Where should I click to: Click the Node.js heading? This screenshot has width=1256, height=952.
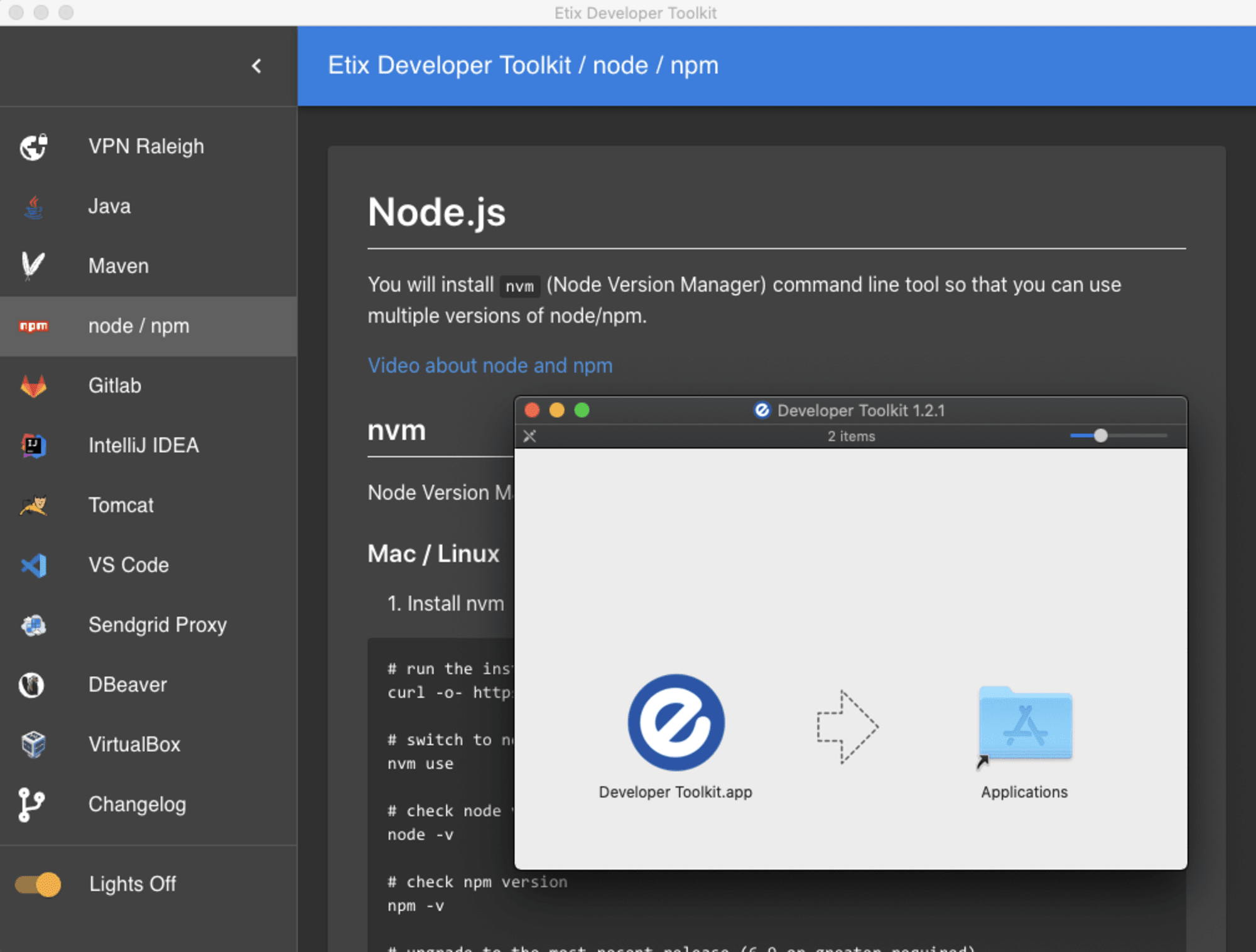(x=436, y=212)
